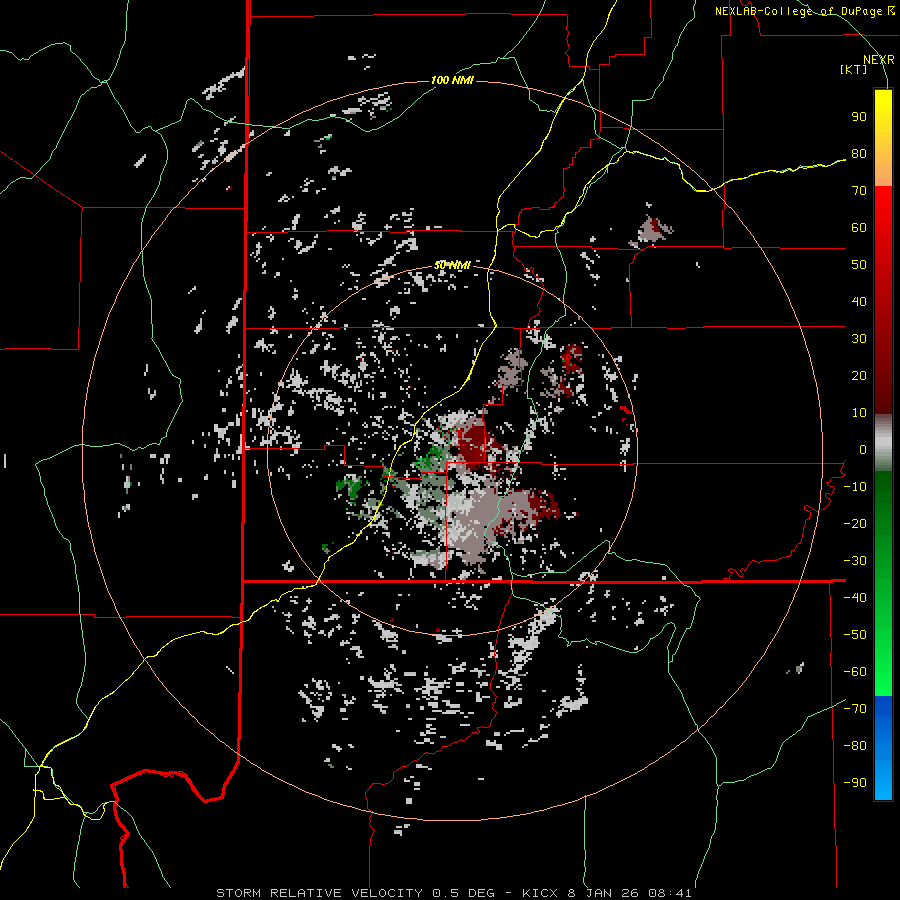
Task: Click the 50 value on velocity scale
Action: [x=859, y=265]
